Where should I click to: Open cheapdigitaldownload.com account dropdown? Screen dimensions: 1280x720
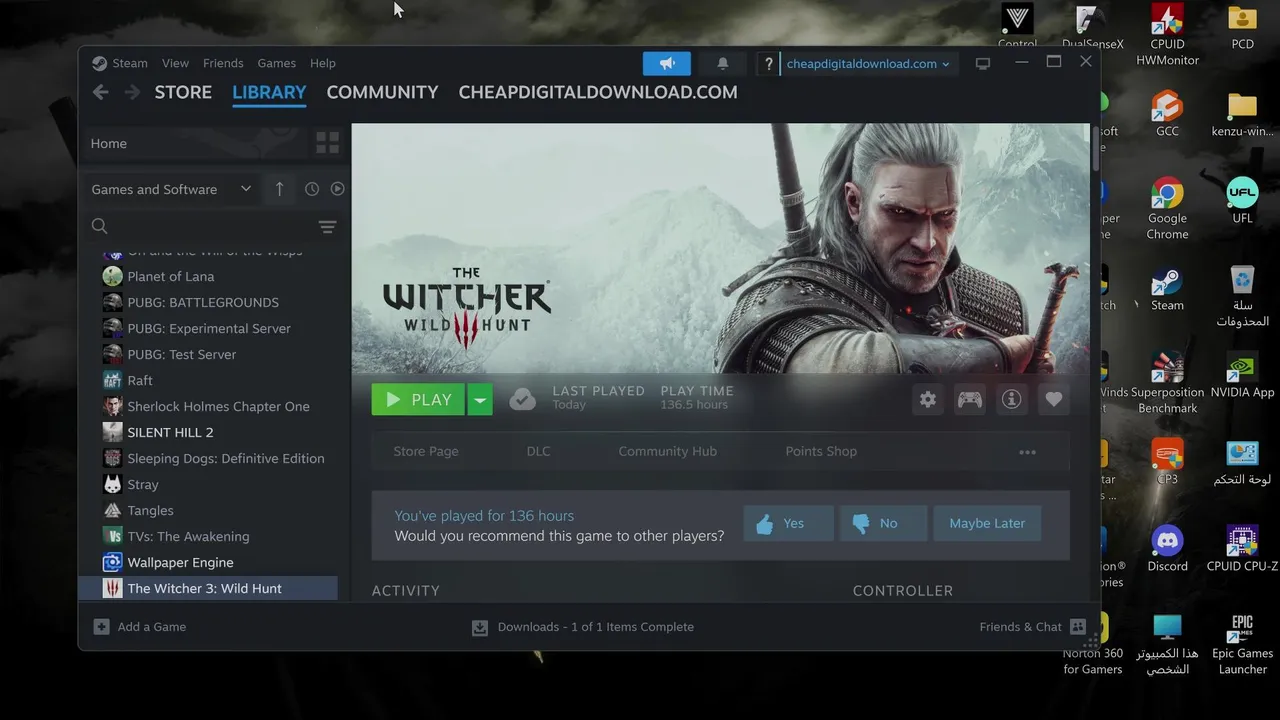tap(868, 64)
